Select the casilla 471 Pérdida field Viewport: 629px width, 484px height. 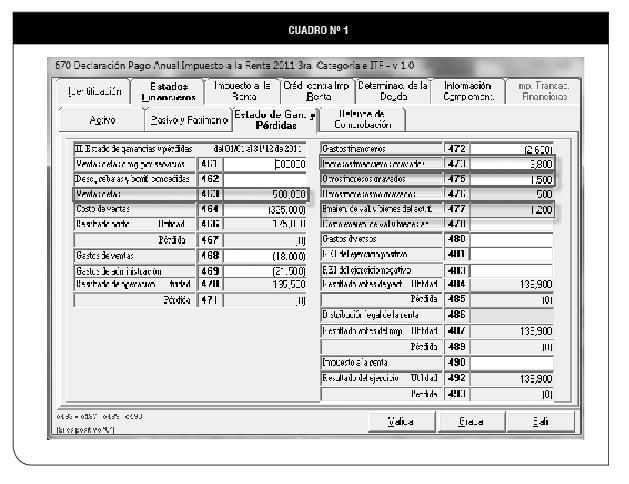click(265, 300)
